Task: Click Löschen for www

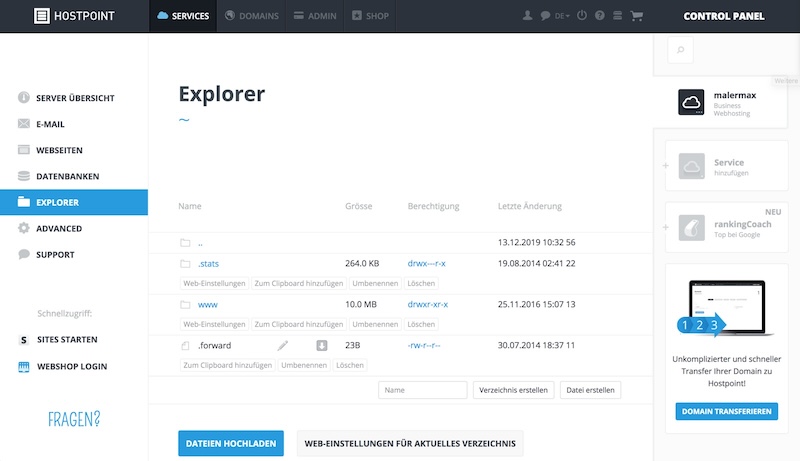Action: coord(421,324)
